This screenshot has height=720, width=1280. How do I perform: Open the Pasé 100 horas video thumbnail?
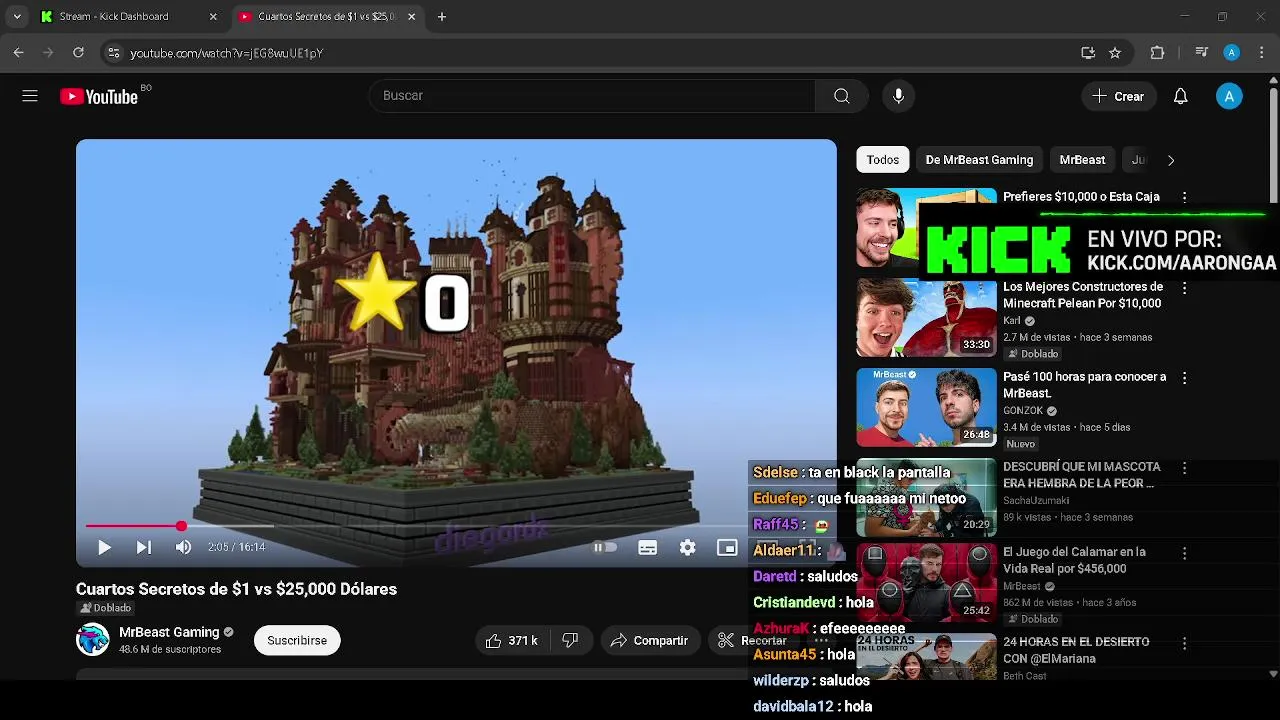click(926, 408)
